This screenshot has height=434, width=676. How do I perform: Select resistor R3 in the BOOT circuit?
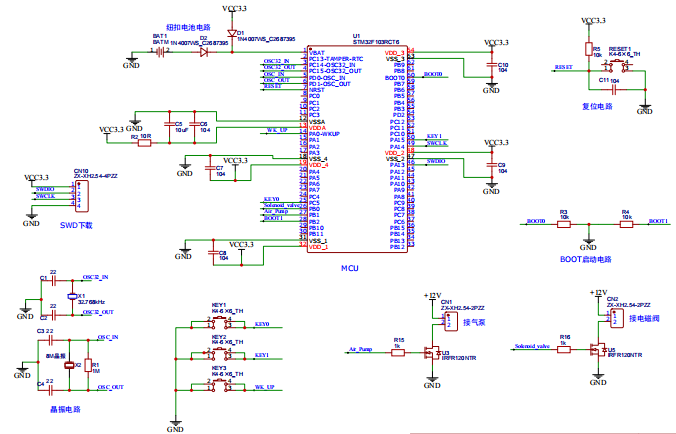563,224
